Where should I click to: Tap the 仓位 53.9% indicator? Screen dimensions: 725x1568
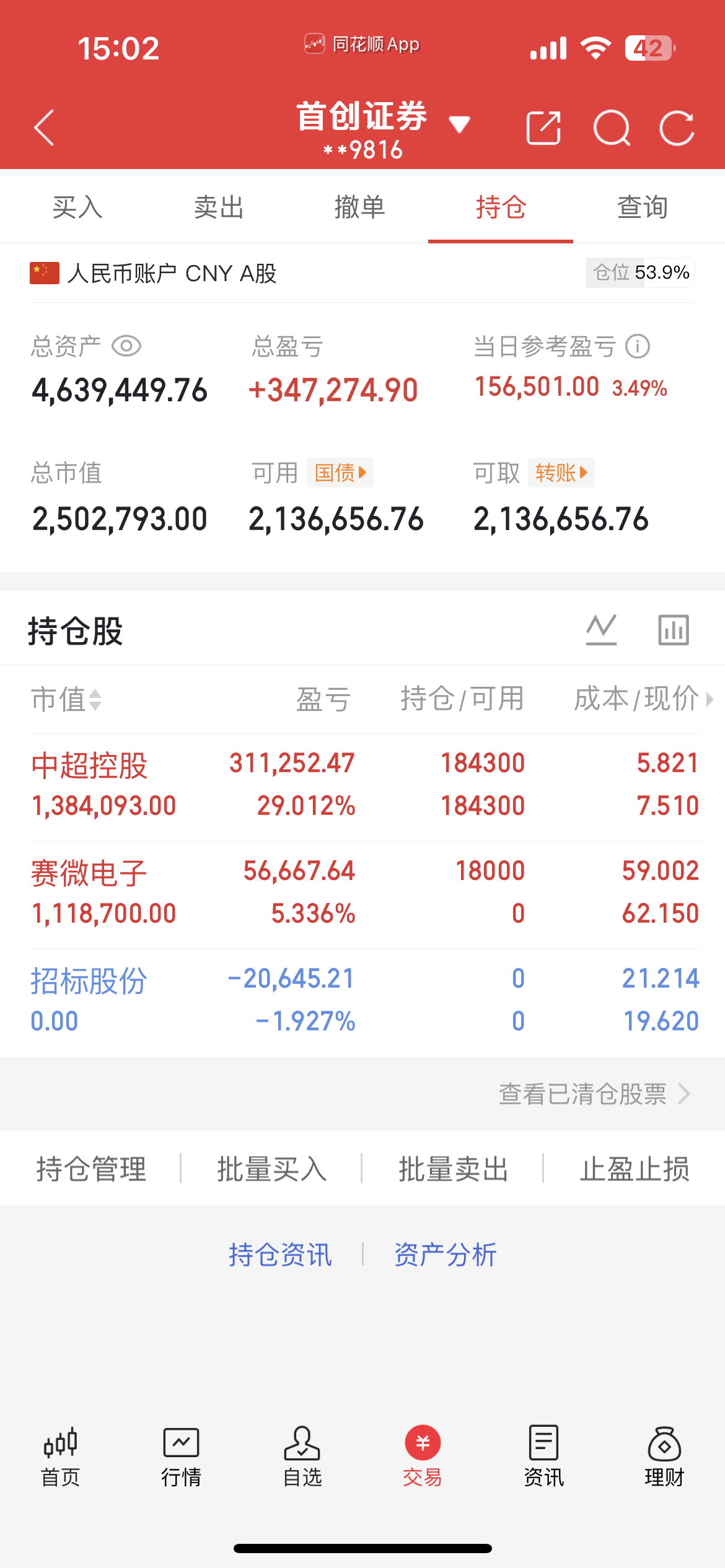coord(640,272)
